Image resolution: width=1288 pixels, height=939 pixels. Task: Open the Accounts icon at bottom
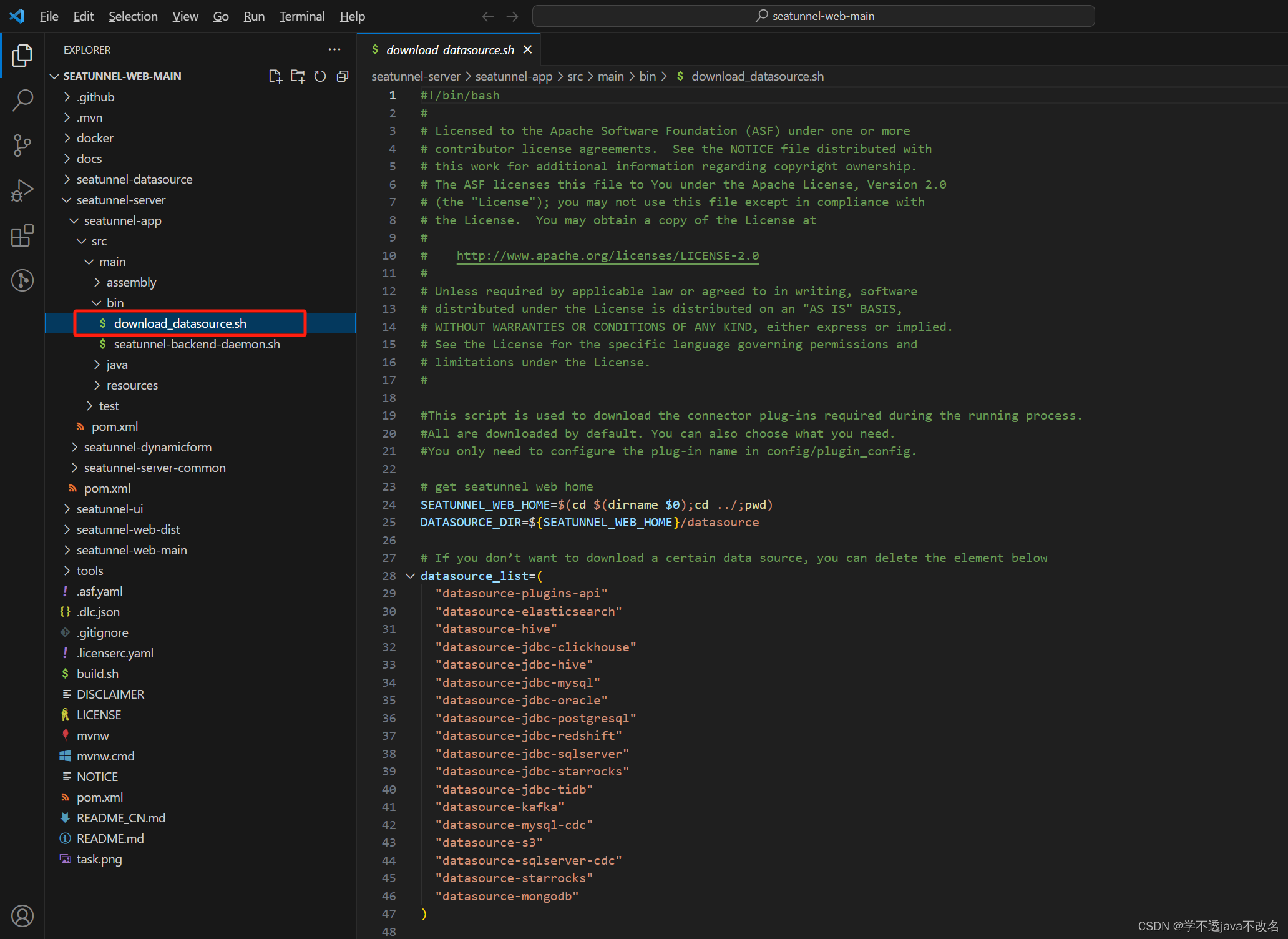coord(22,916)
